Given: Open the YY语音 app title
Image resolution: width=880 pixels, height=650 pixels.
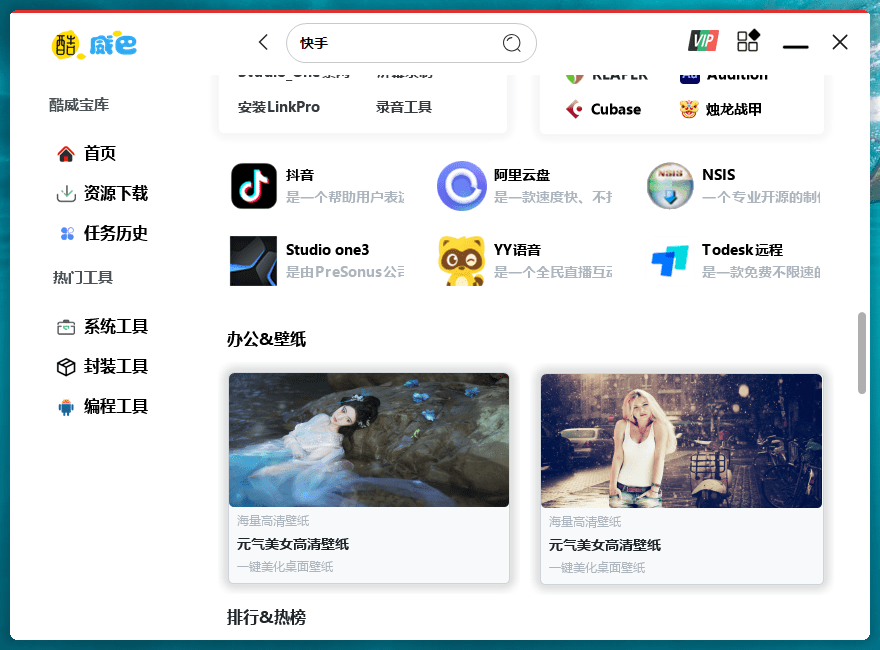Looking at the screenshot, I should pyautogui.click(x=517, y=250).
